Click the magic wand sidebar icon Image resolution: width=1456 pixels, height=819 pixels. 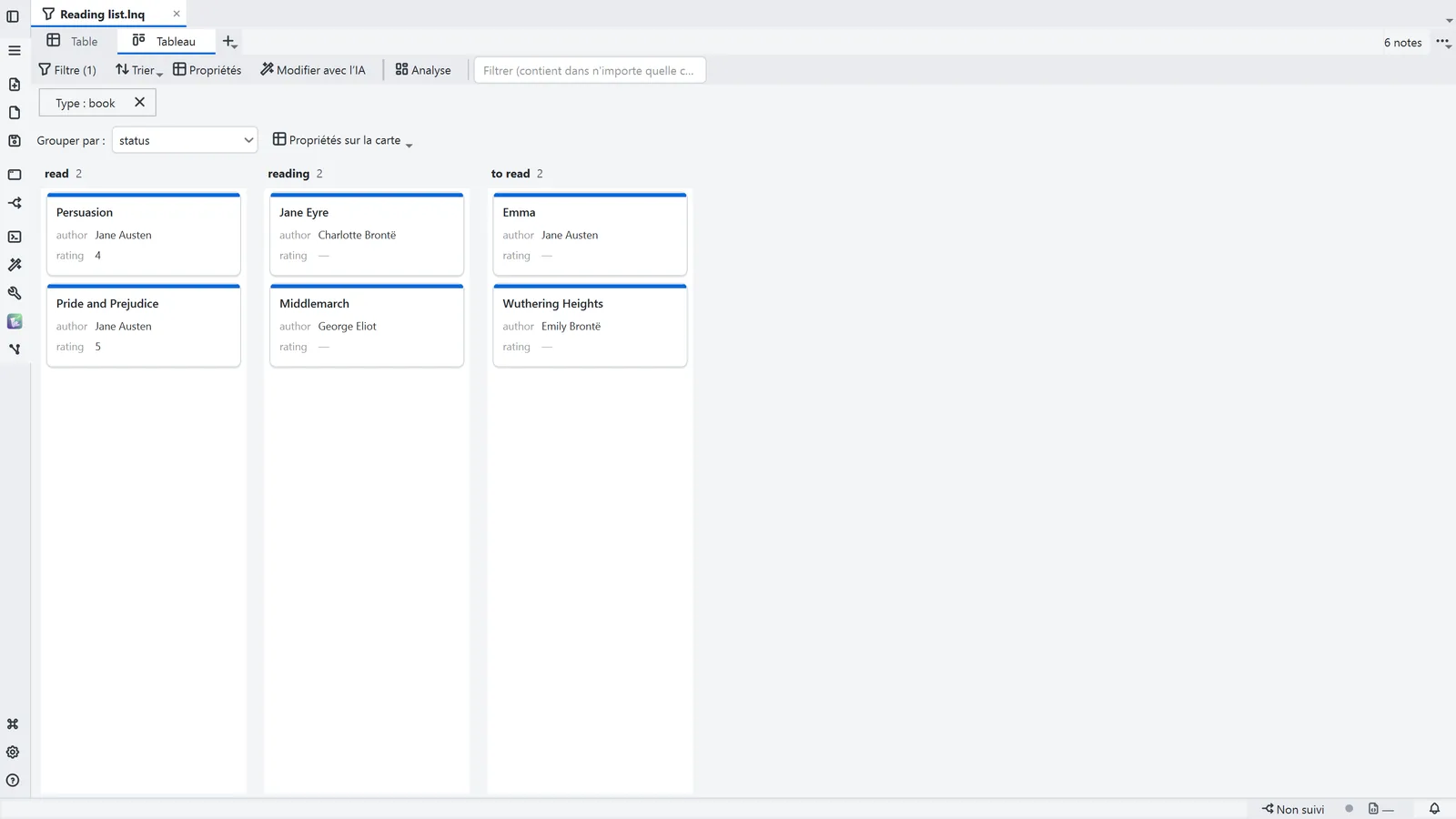point(15,265)
